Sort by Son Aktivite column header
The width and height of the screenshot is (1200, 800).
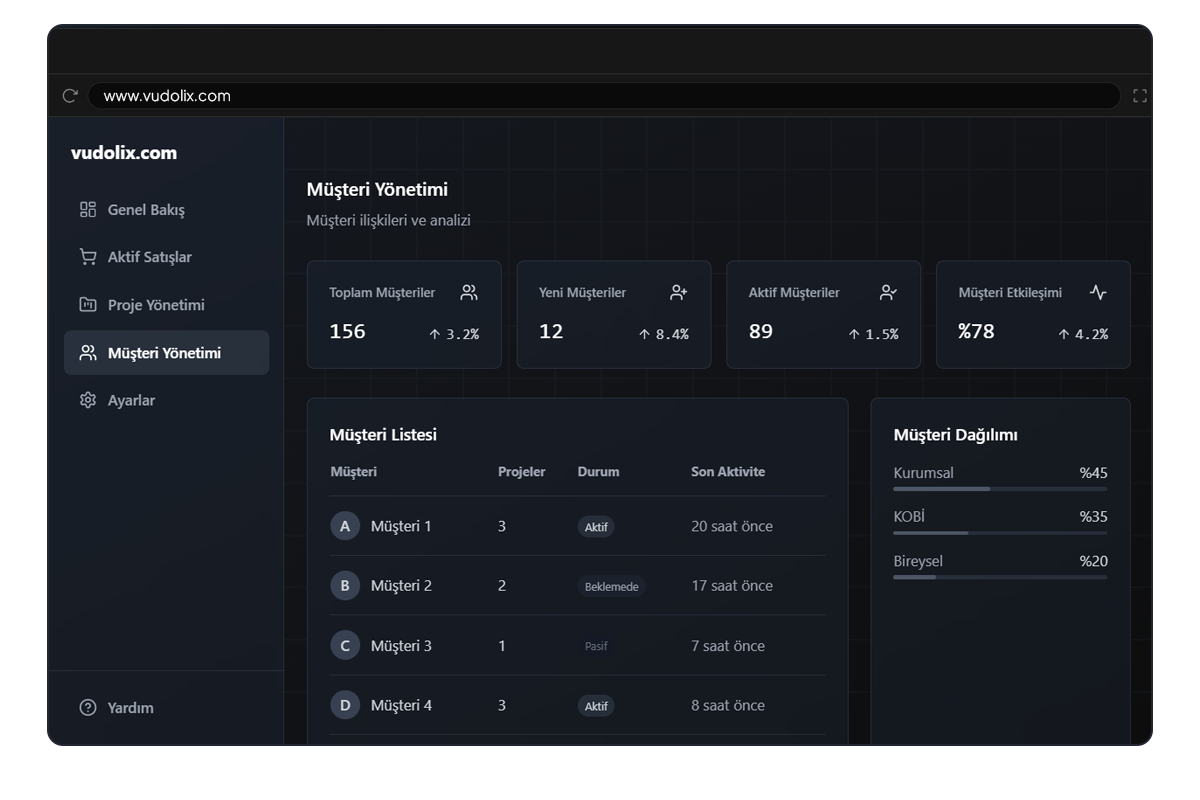pos(728,472)
